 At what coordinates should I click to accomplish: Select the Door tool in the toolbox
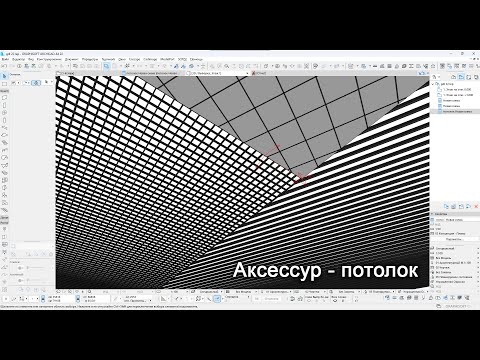(4, 105)
